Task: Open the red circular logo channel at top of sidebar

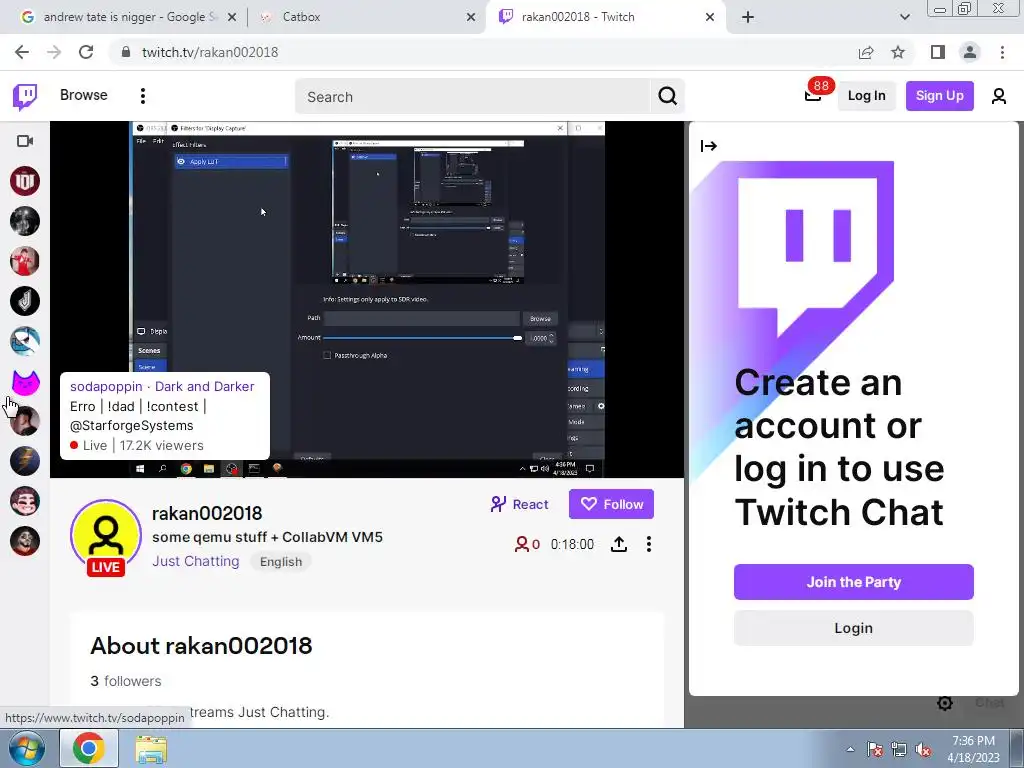Action: tap(25, 181)
